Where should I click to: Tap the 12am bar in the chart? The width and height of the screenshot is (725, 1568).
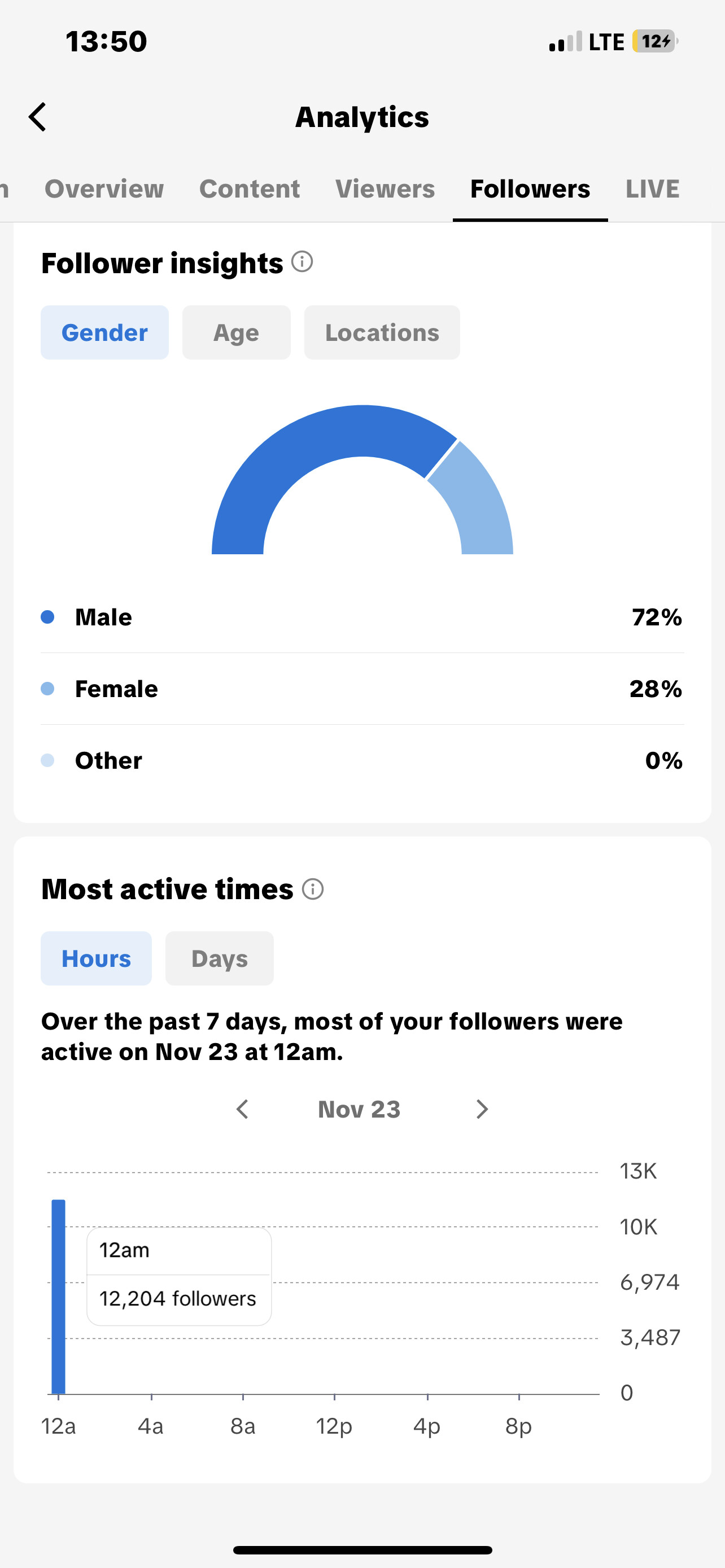(58, 1297)
